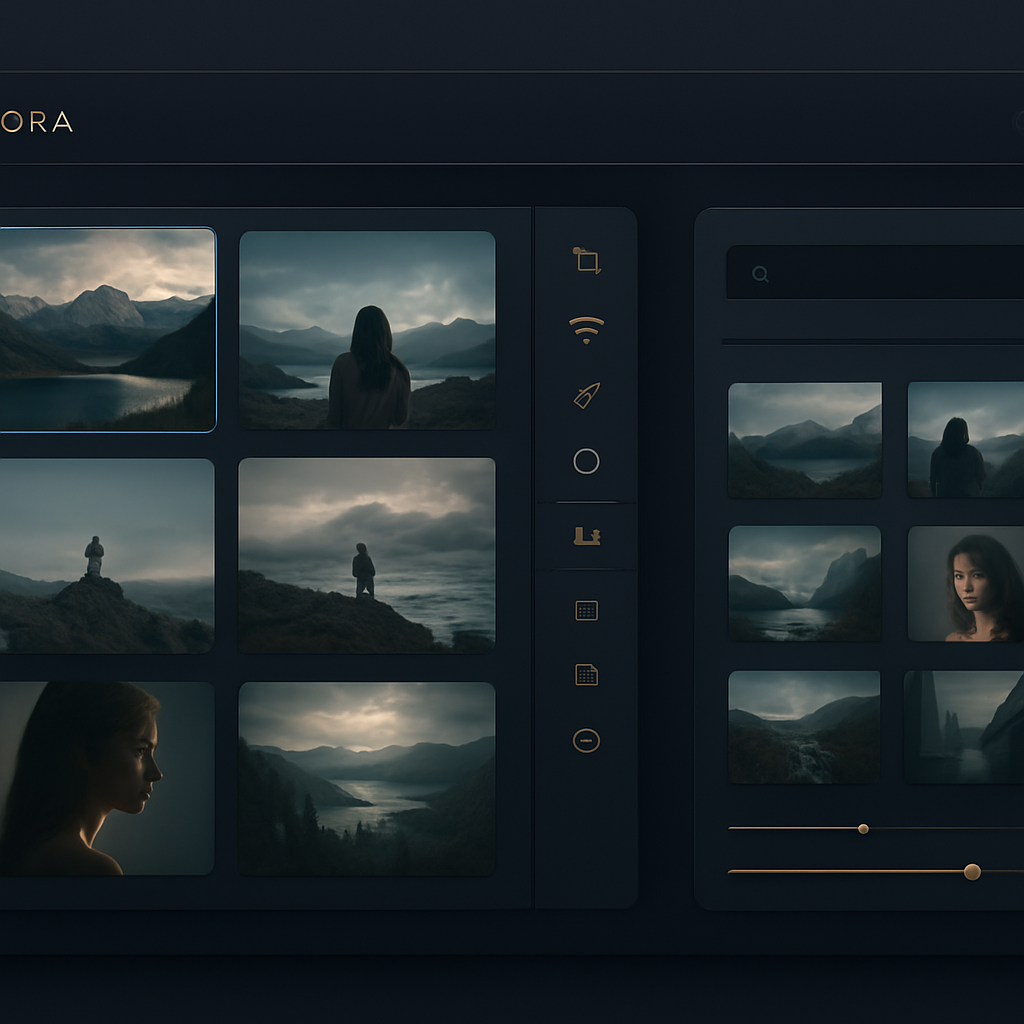1024x1024 pixels.
Task: Click the magnifier search icon
Action: (760, 274)
